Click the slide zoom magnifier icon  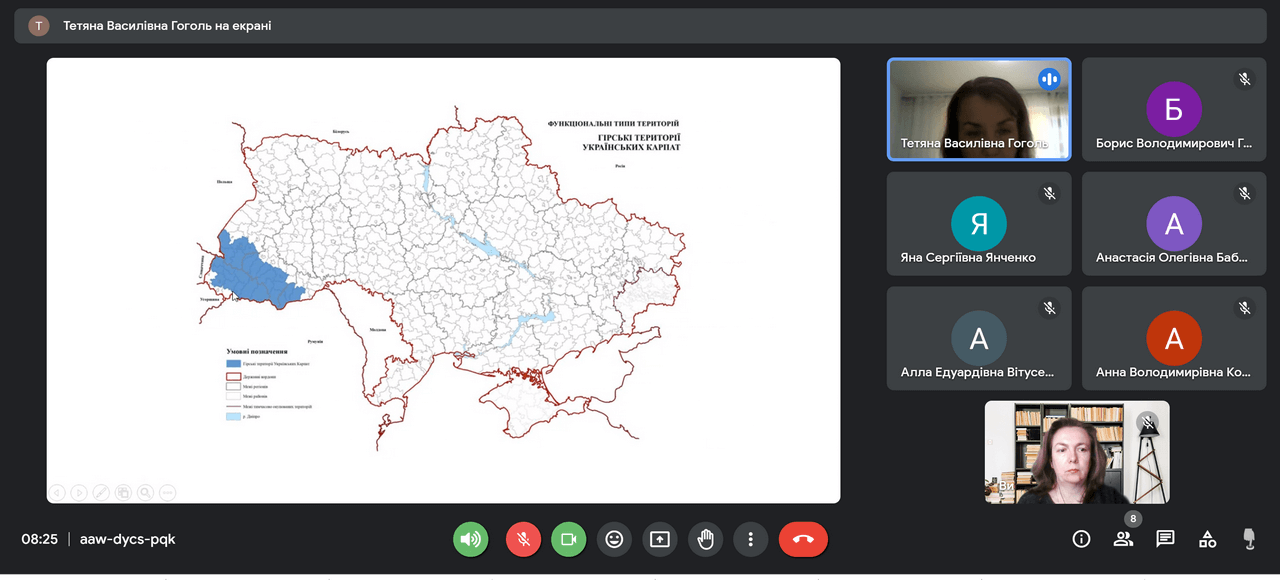click(x=145, y=492)
